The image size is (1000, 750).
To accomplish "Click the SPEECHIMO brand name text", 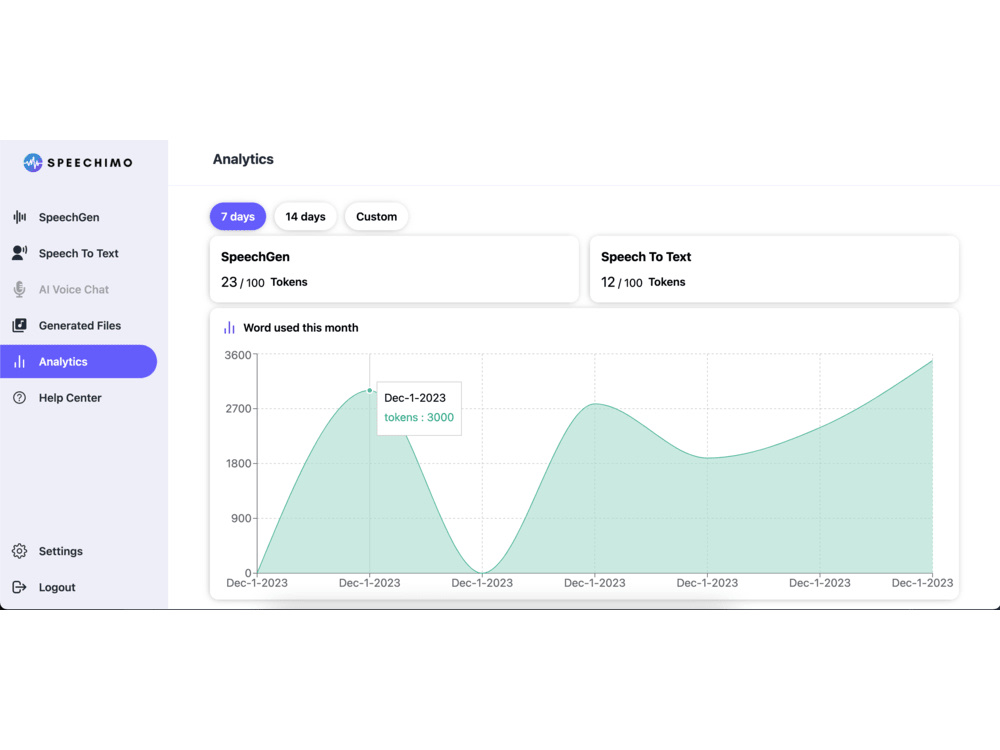I will (x=90, y=163).
